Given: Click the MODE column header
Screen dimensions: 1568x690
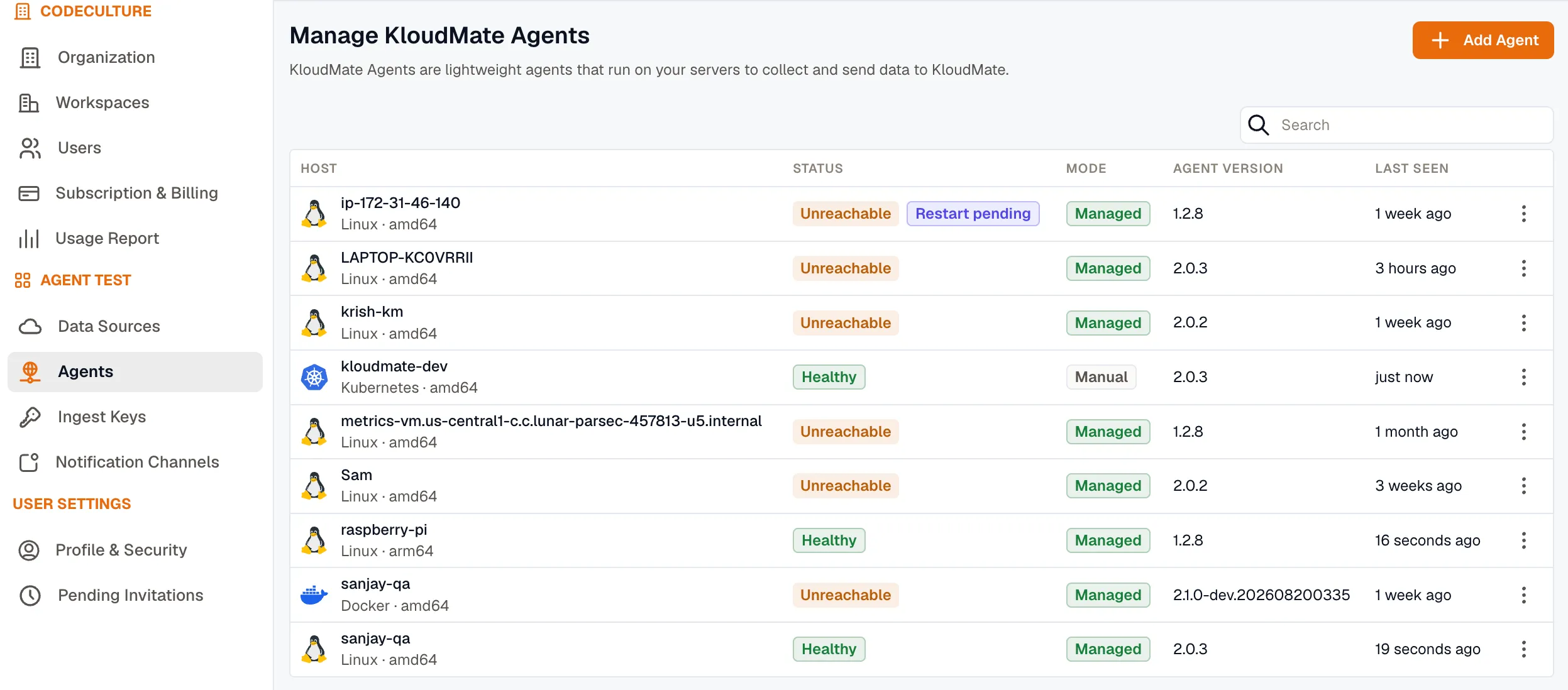Looking at the screenshot, I should point(1086,168).
